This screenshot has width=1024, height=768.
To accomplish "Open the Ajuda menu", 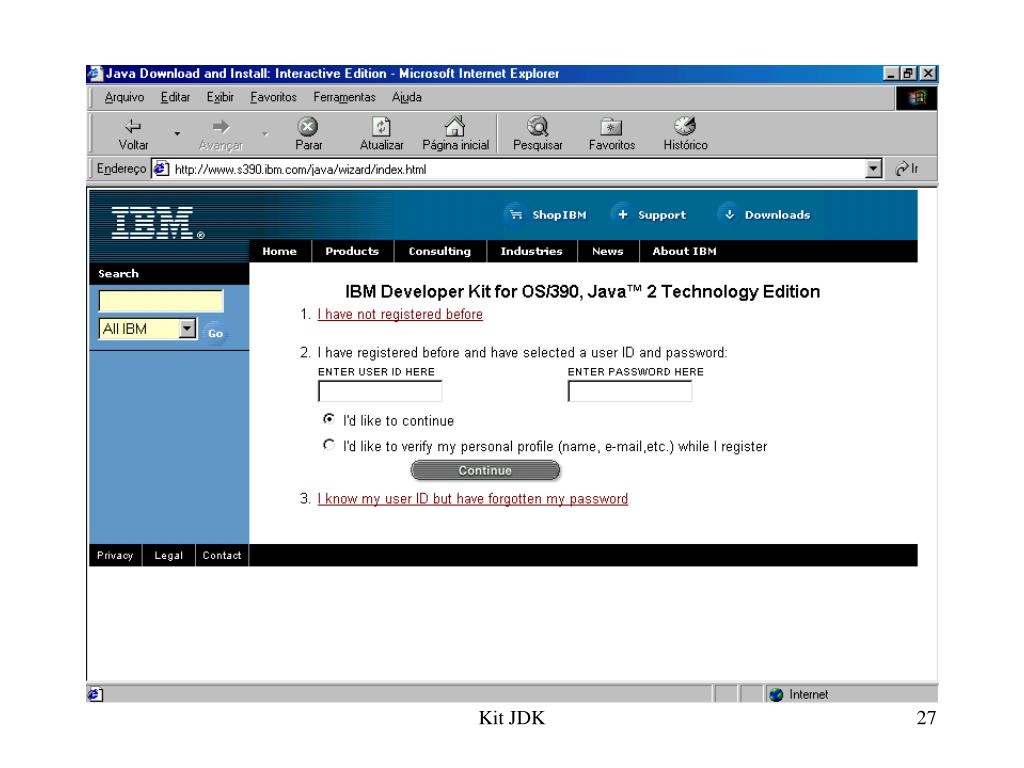I will 406,97.
